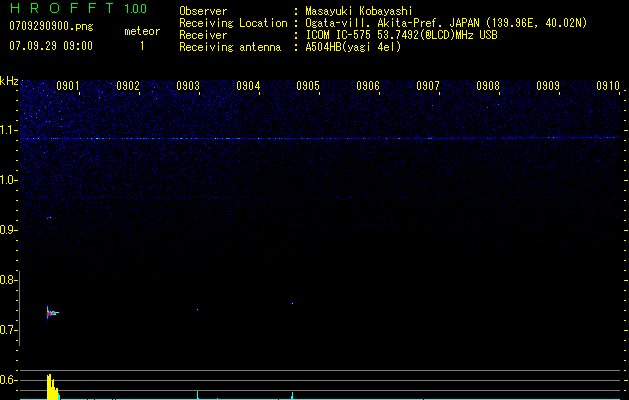Click the 0.6 kHz axis label
629x400 pixels.
(x=8, y=380)
